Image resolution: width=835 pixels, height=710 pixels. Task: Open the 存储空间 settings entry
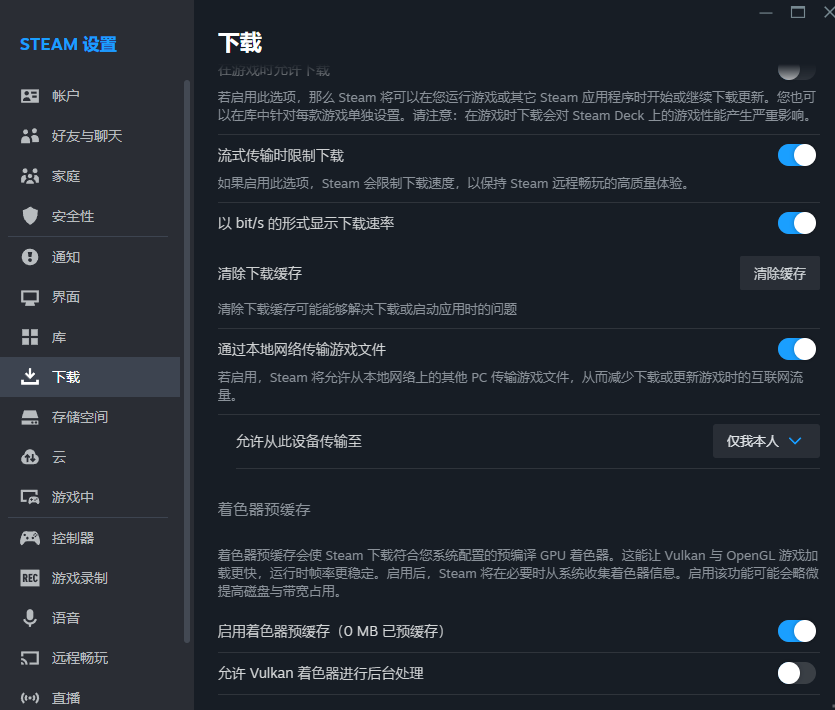tap(90, 417)
